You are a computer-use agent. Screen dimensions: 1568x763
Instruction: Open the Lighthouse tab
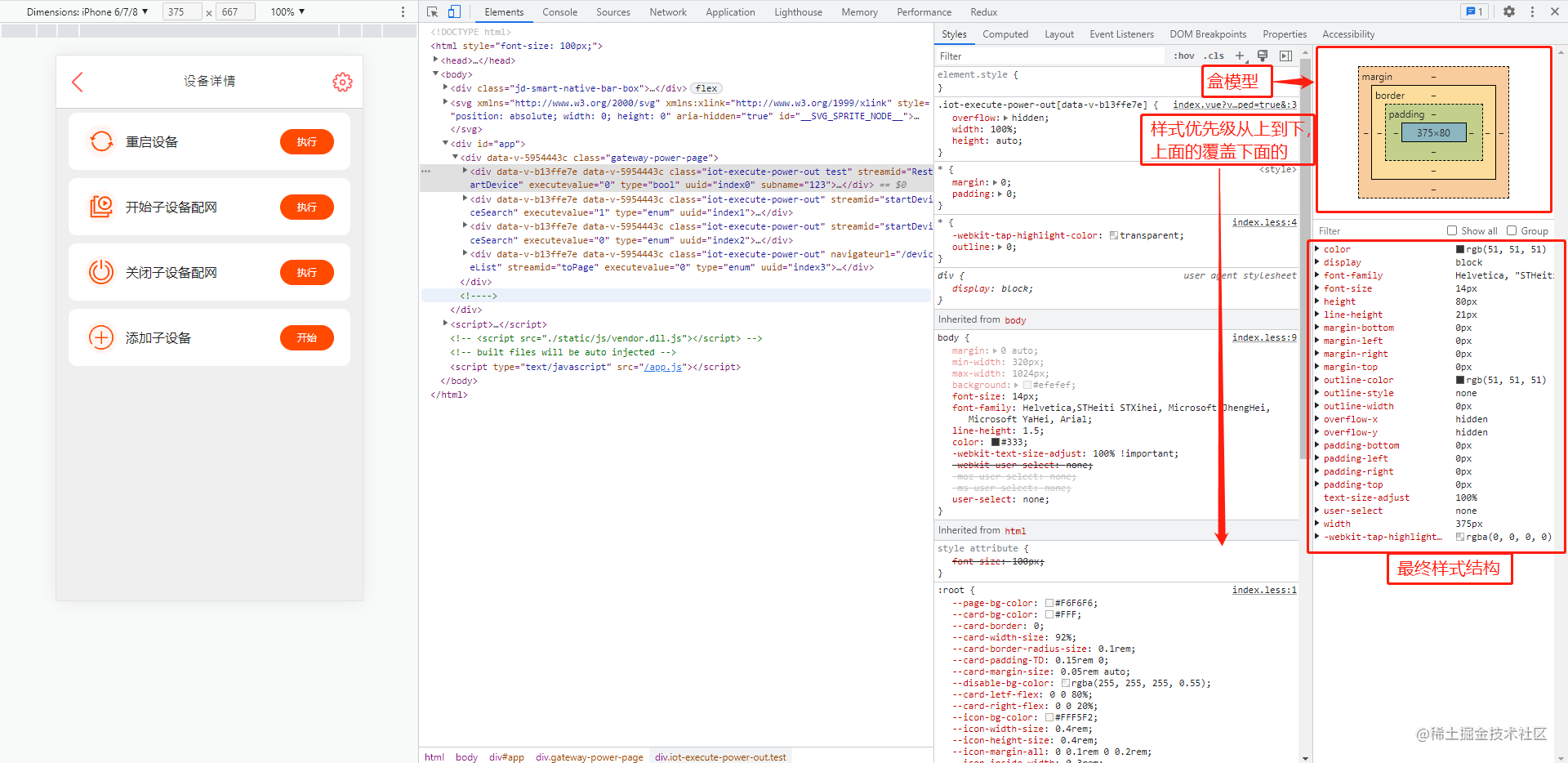799,11
